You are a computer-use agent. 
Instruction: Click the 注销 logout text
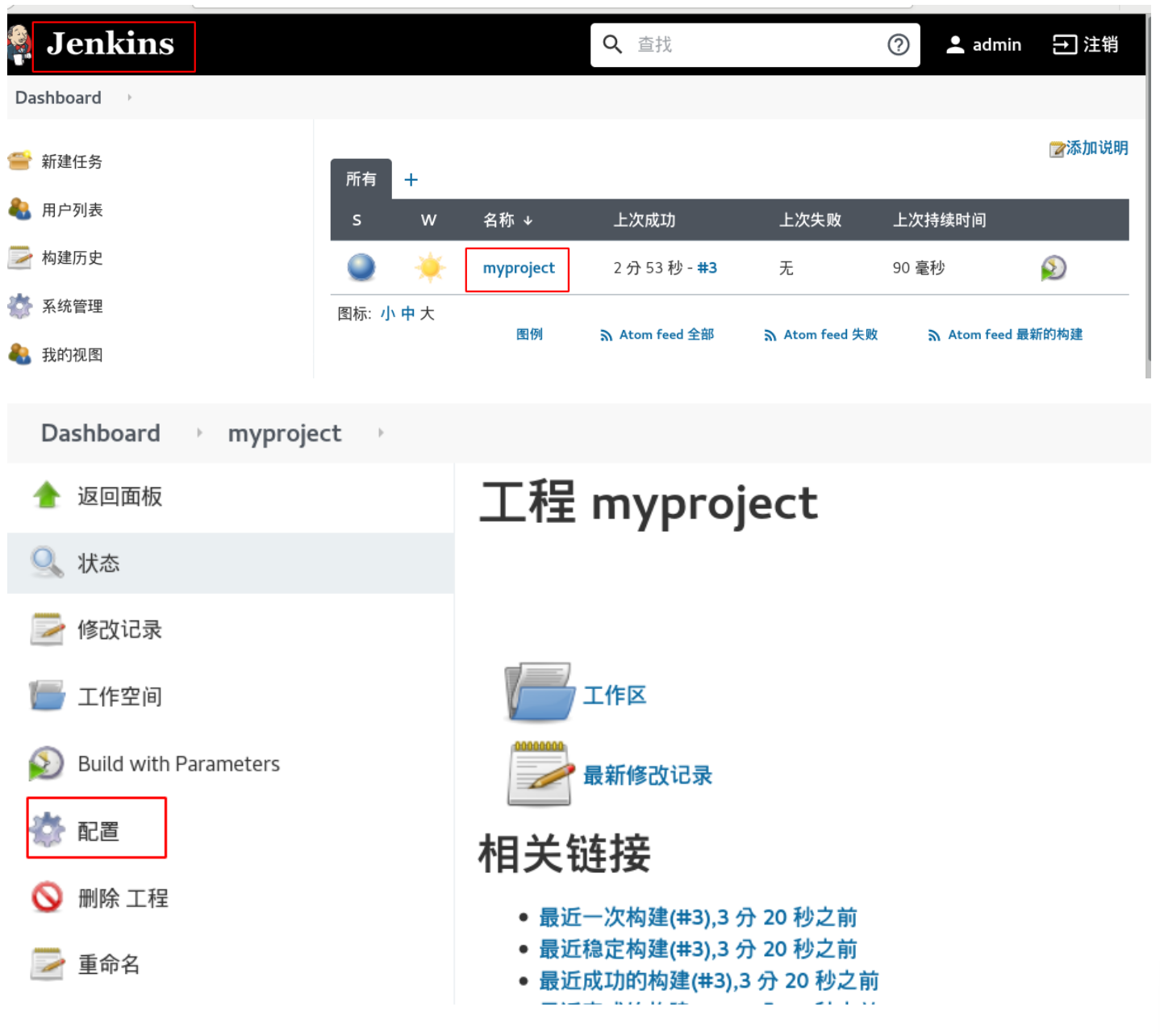click(x=1101, y=44)
